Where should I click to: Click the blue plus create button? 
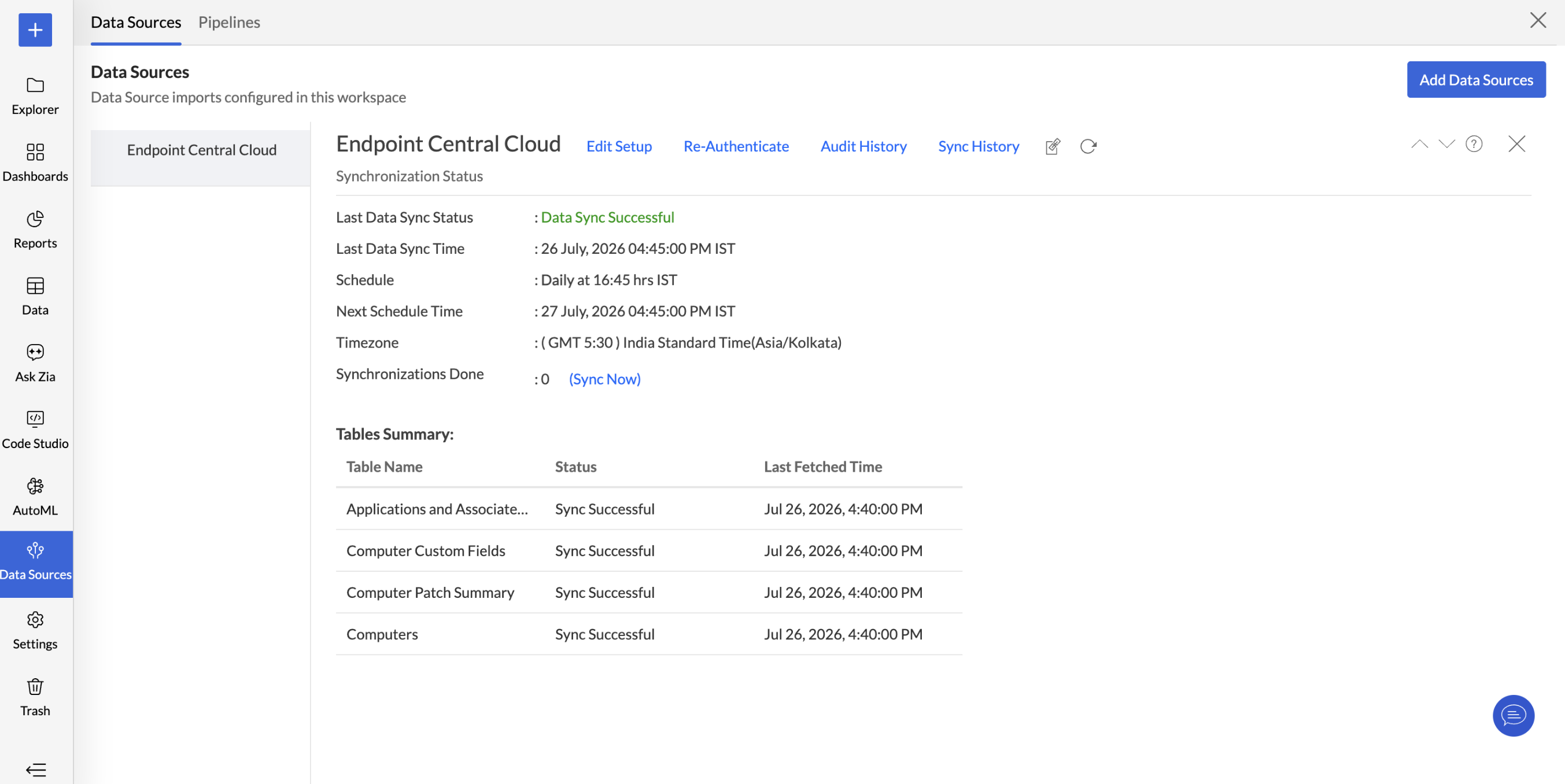tap(35, 29)
